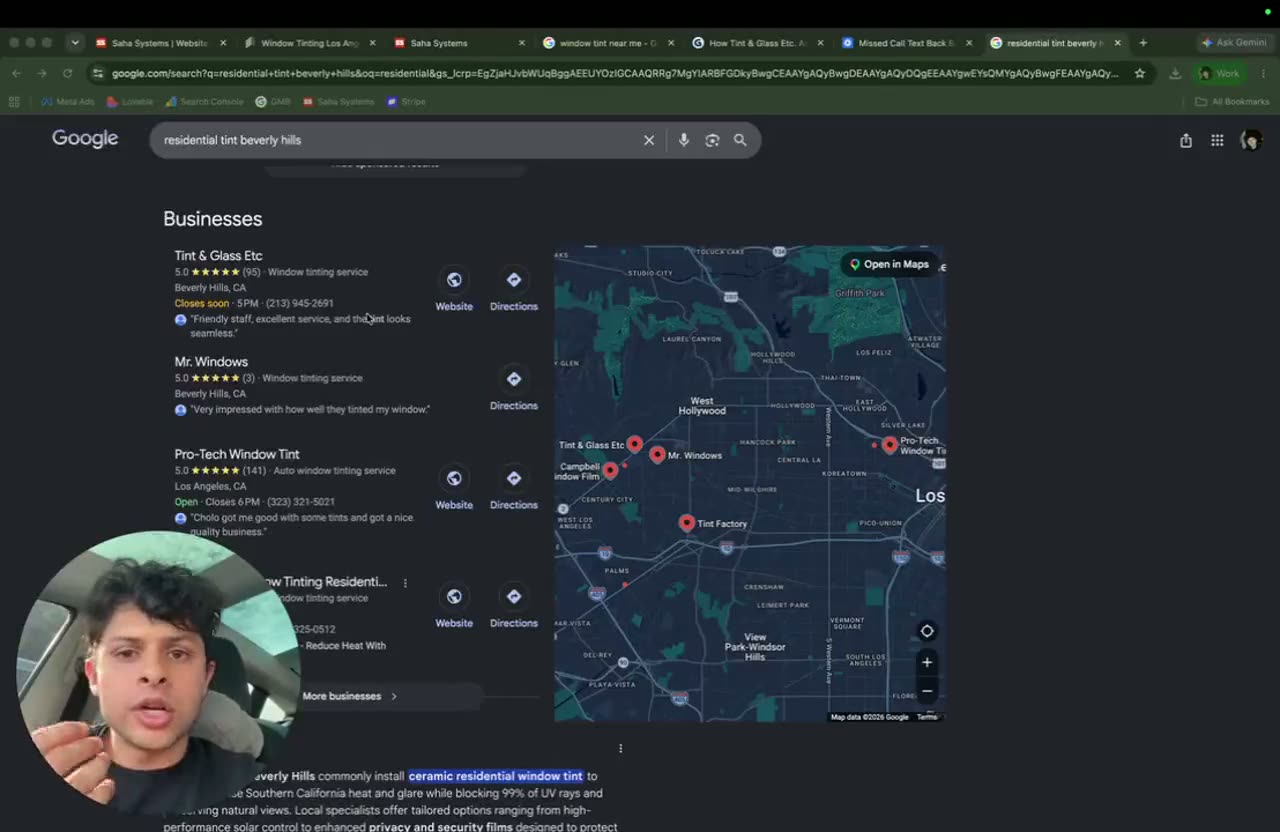The height and width of the screenshot is (832, 1280).
Task: Open AI overview three-dot options
Action: (620, 748)
